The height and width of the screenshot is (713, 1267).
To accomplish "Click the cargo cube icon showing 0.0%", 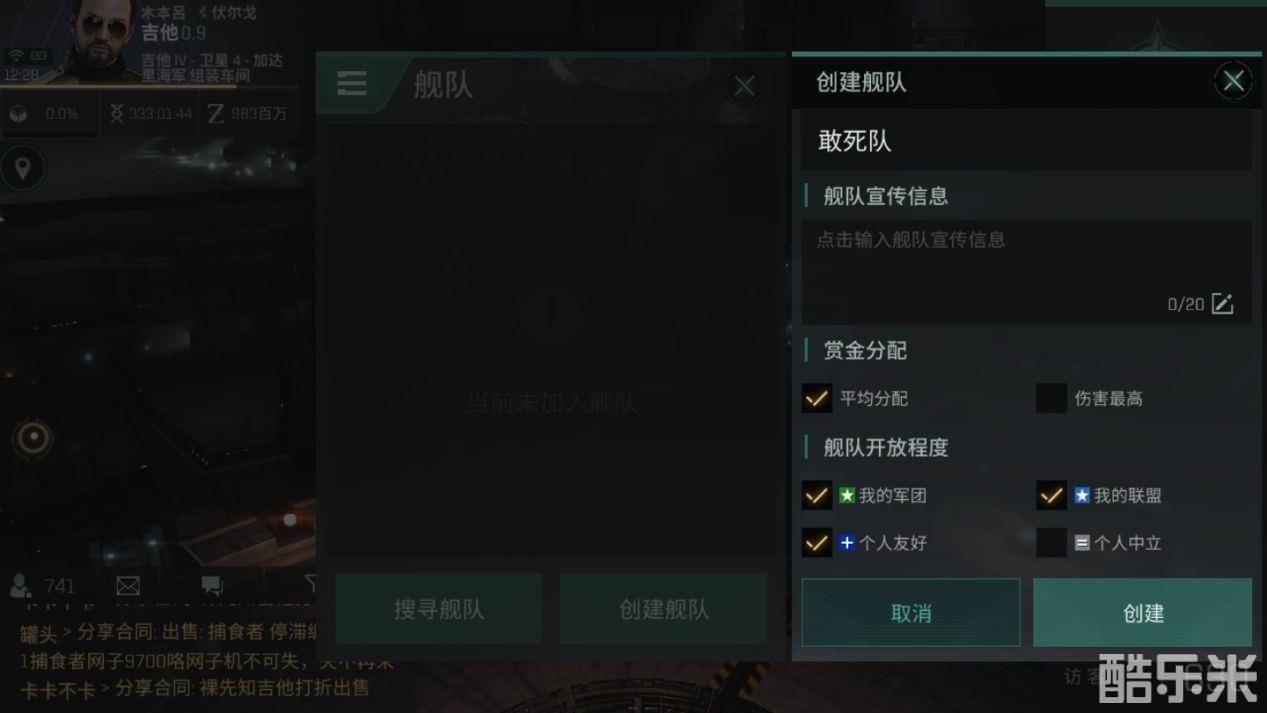I will pyautogui.click(x=18, y=114).
